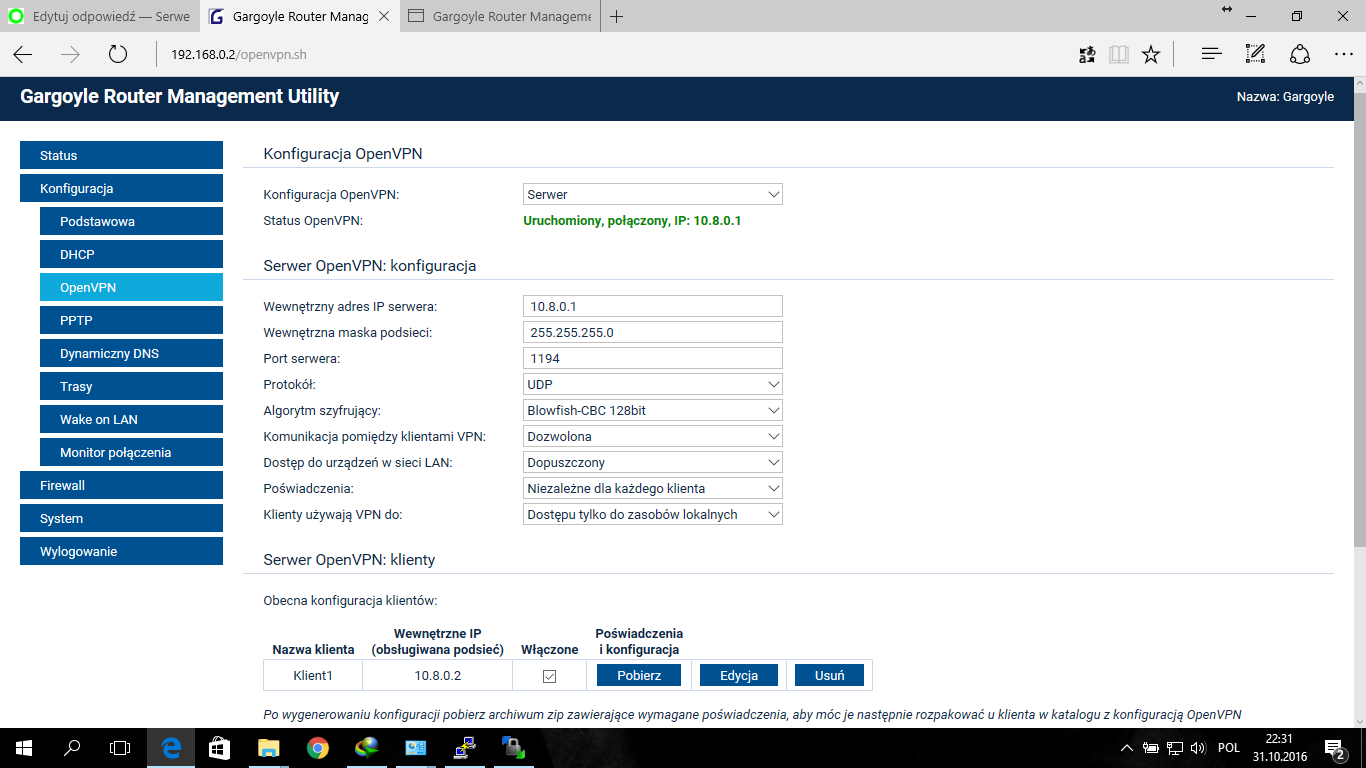Add this page to favorites with star icon
This screenshot has width=1366, height=768.
[x=1151, y=54]
